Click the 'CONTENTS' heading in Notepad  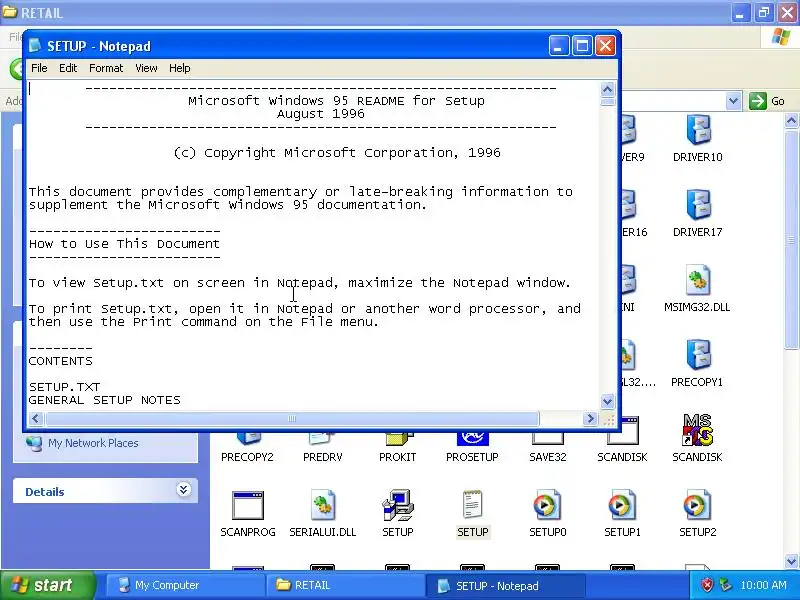coord(61,361)
